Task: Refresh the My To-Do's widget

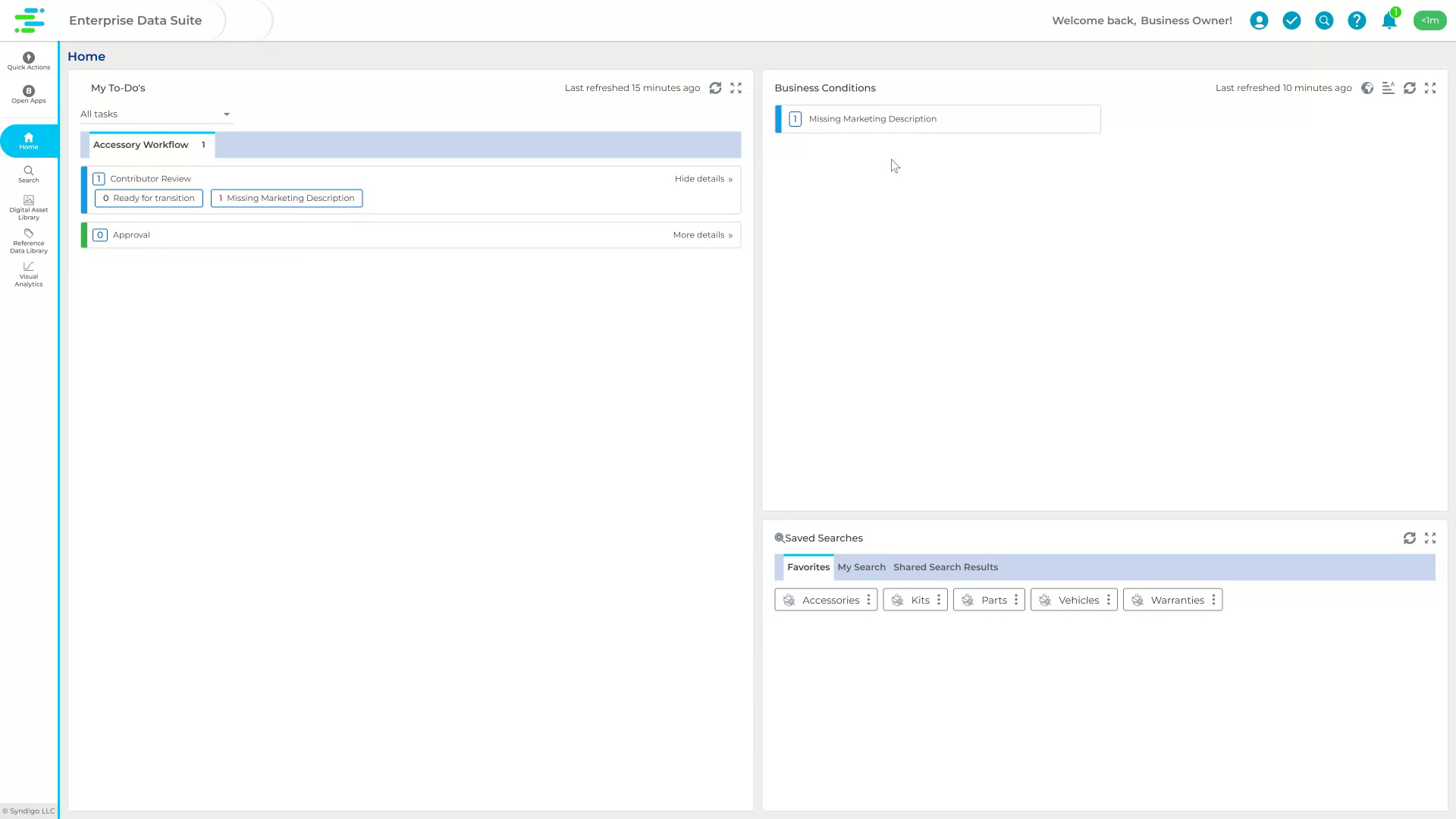Action: coord(716,88)
